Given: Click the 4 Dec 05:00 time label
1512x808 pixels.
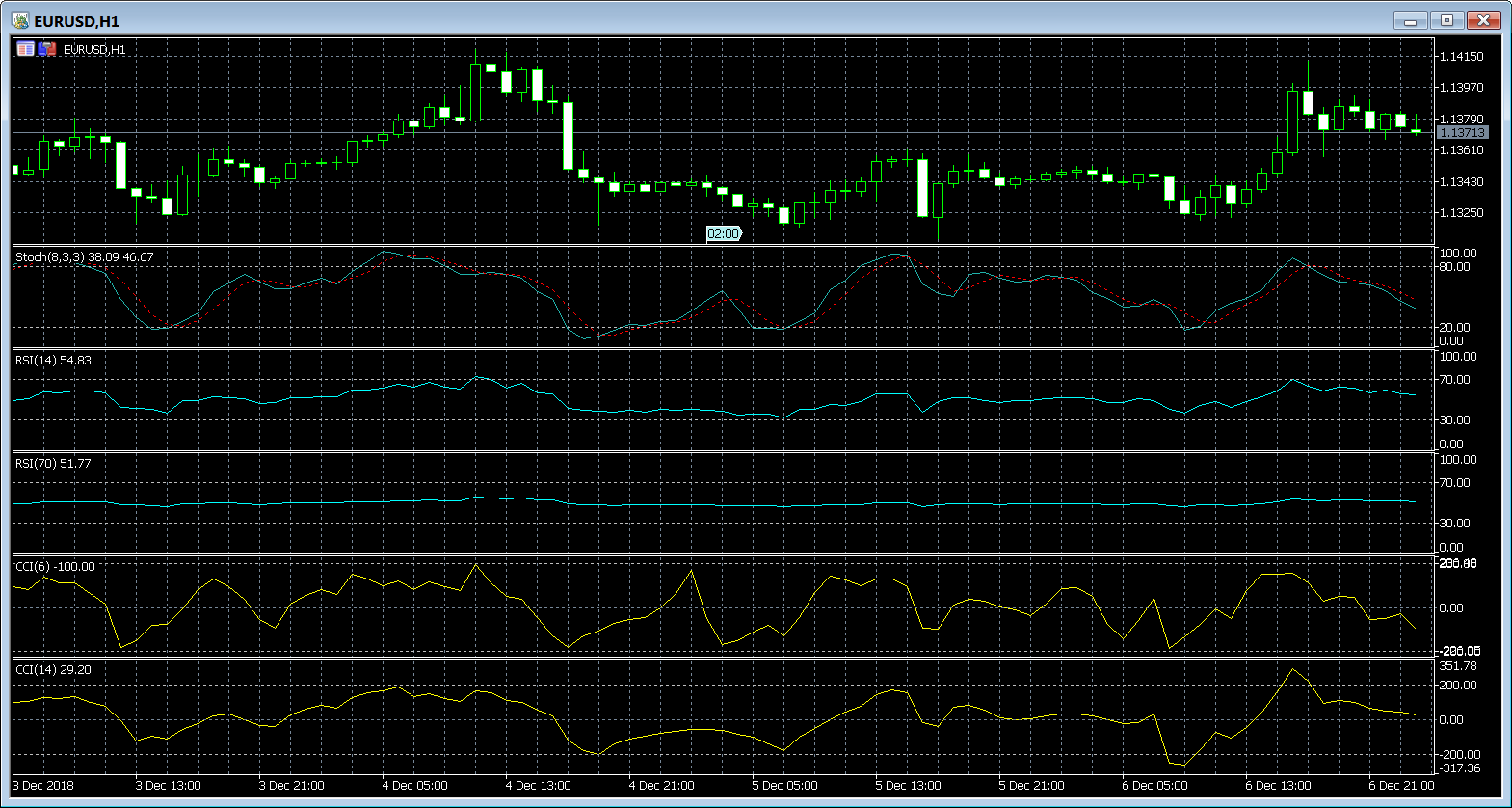Looking at the screenshot, I should [x=414, y=786].
